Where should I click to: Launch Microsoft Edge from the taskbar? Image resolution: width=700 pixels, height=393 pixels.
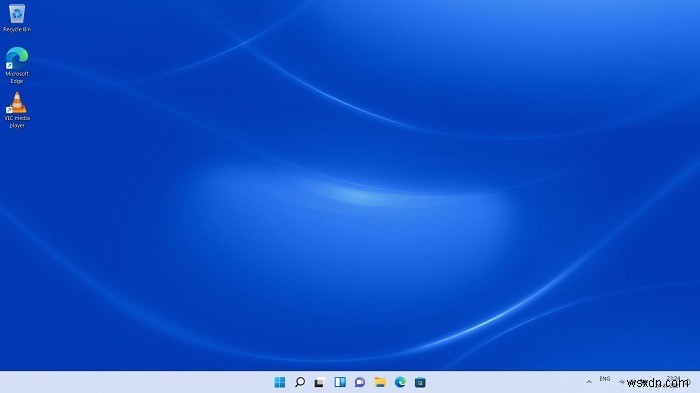click(x=400, y=382)
